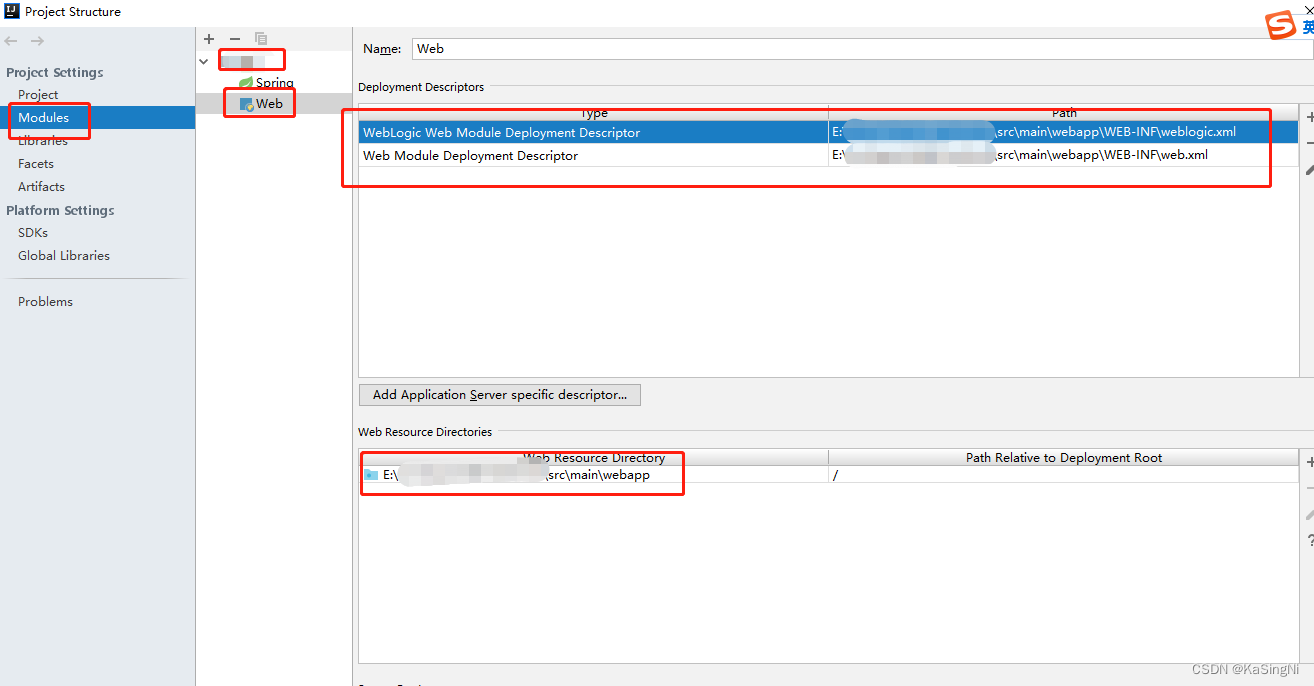The image size is (1314, 686).
Task: Collapse the module tree node chevron
Action: tap(204, 60)
